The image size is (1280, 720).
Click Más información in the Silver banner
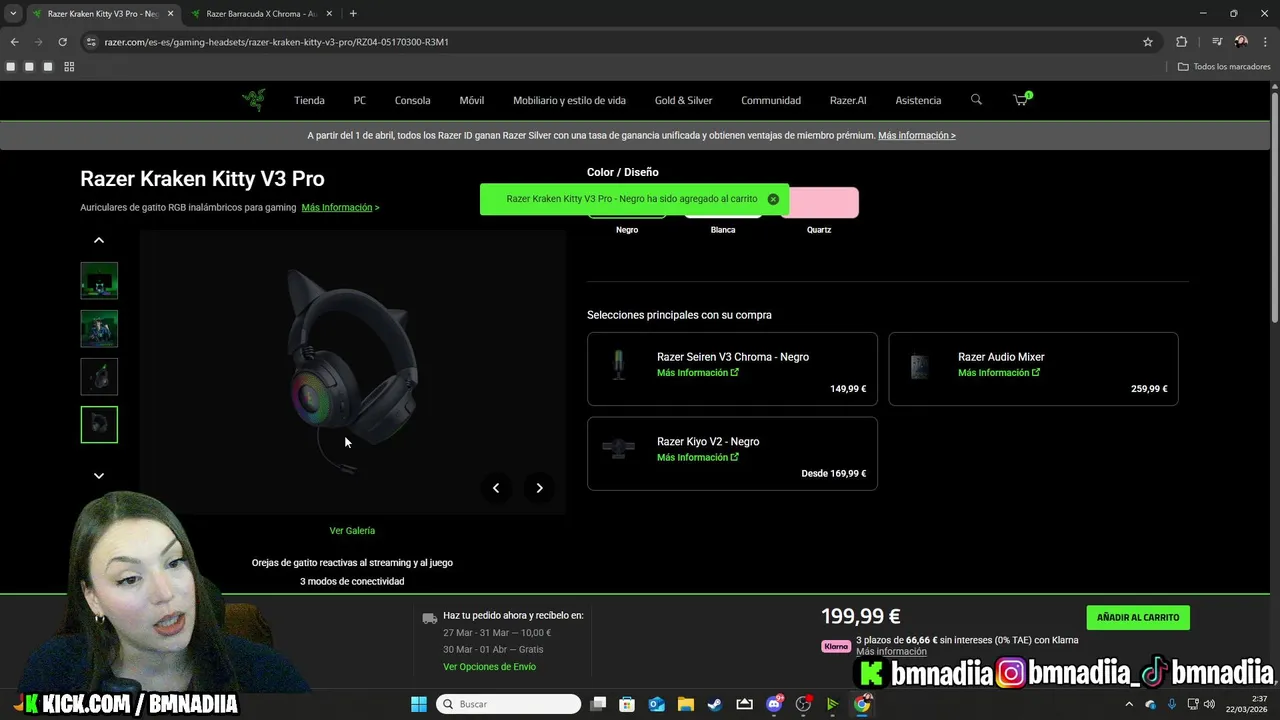pyautogui.click(x=917, y=135)
